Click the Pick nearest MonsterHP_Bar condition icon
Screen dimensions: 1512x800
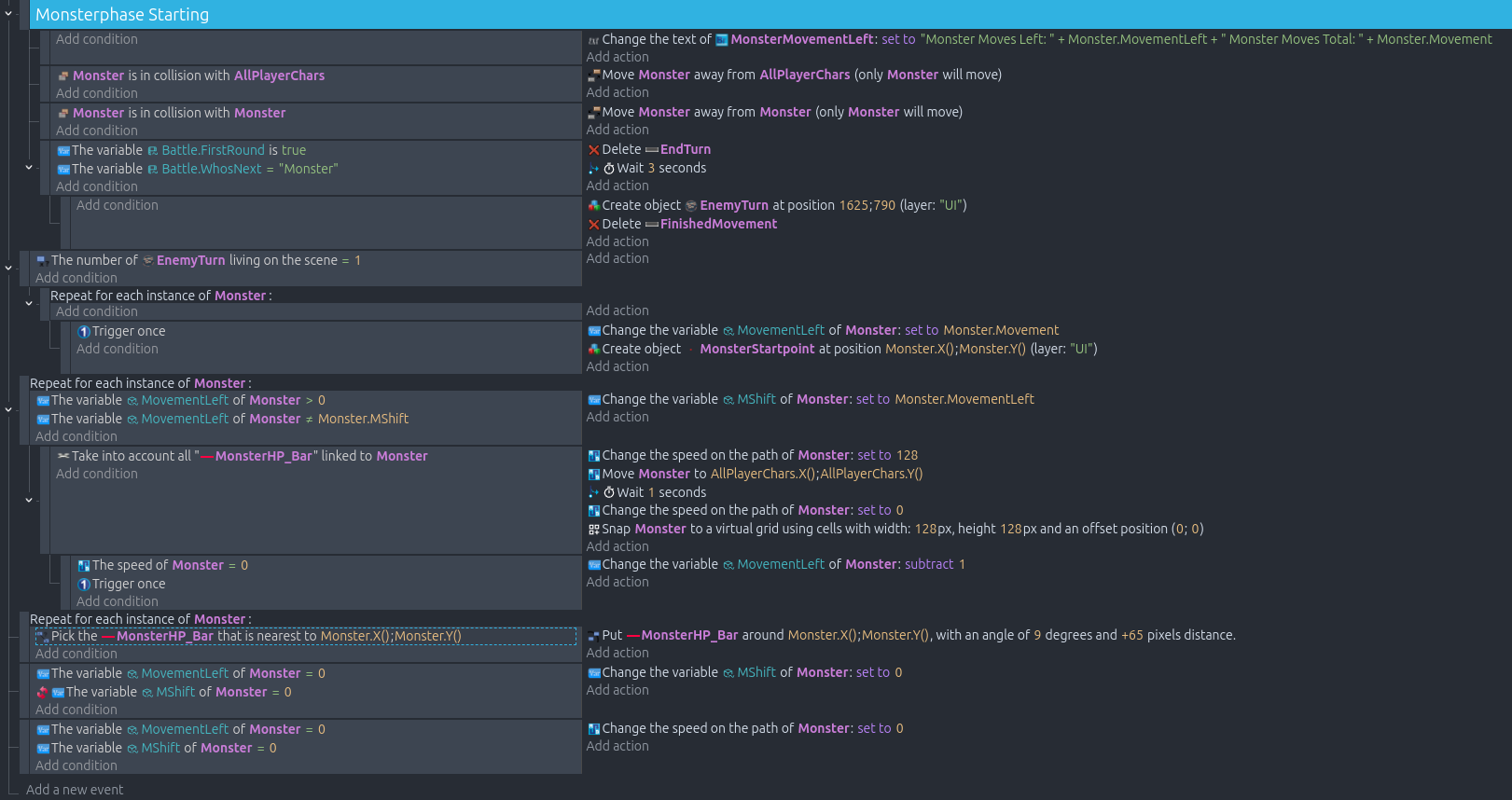pyautogui.click(x=42, y=637)
